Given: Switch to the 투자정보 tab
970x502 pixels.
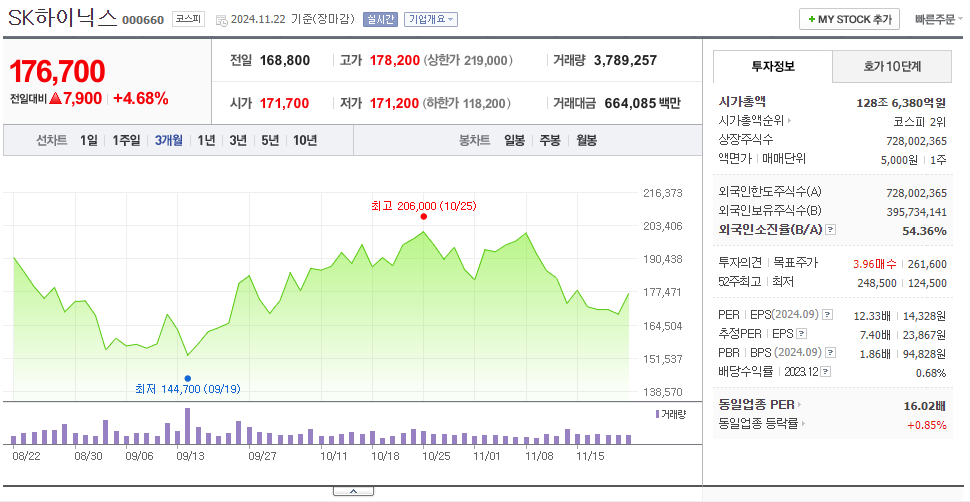Looking at the screenshot, I should click(773, 67).
